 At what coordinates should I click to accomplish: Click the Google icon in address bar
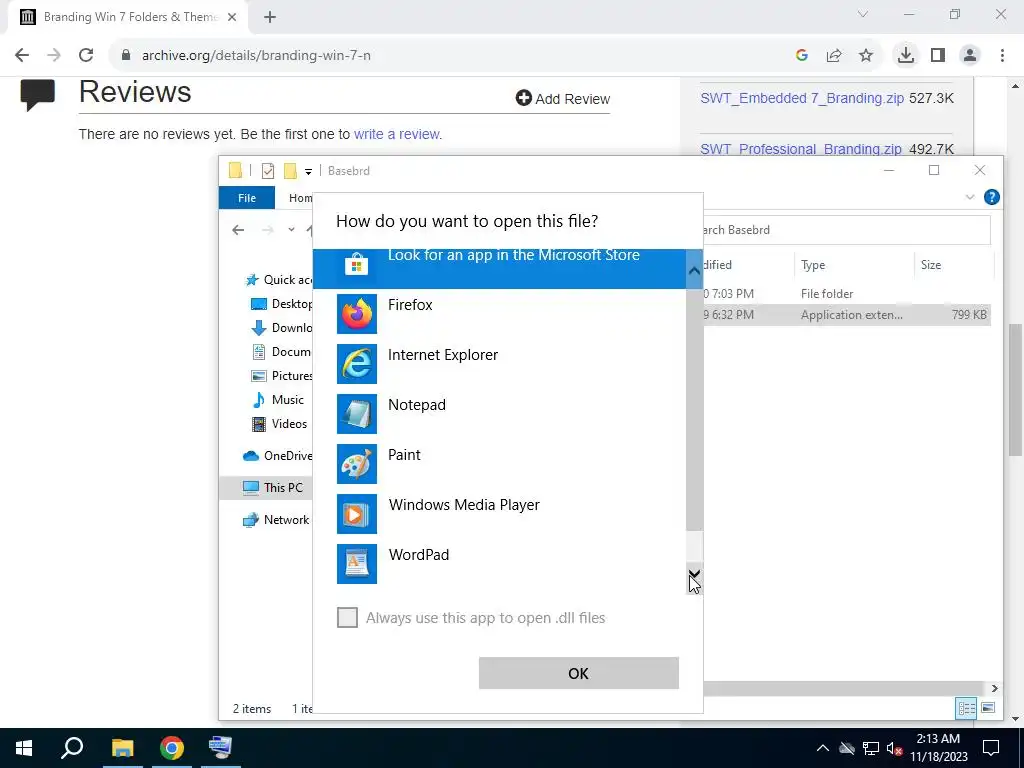802,56
